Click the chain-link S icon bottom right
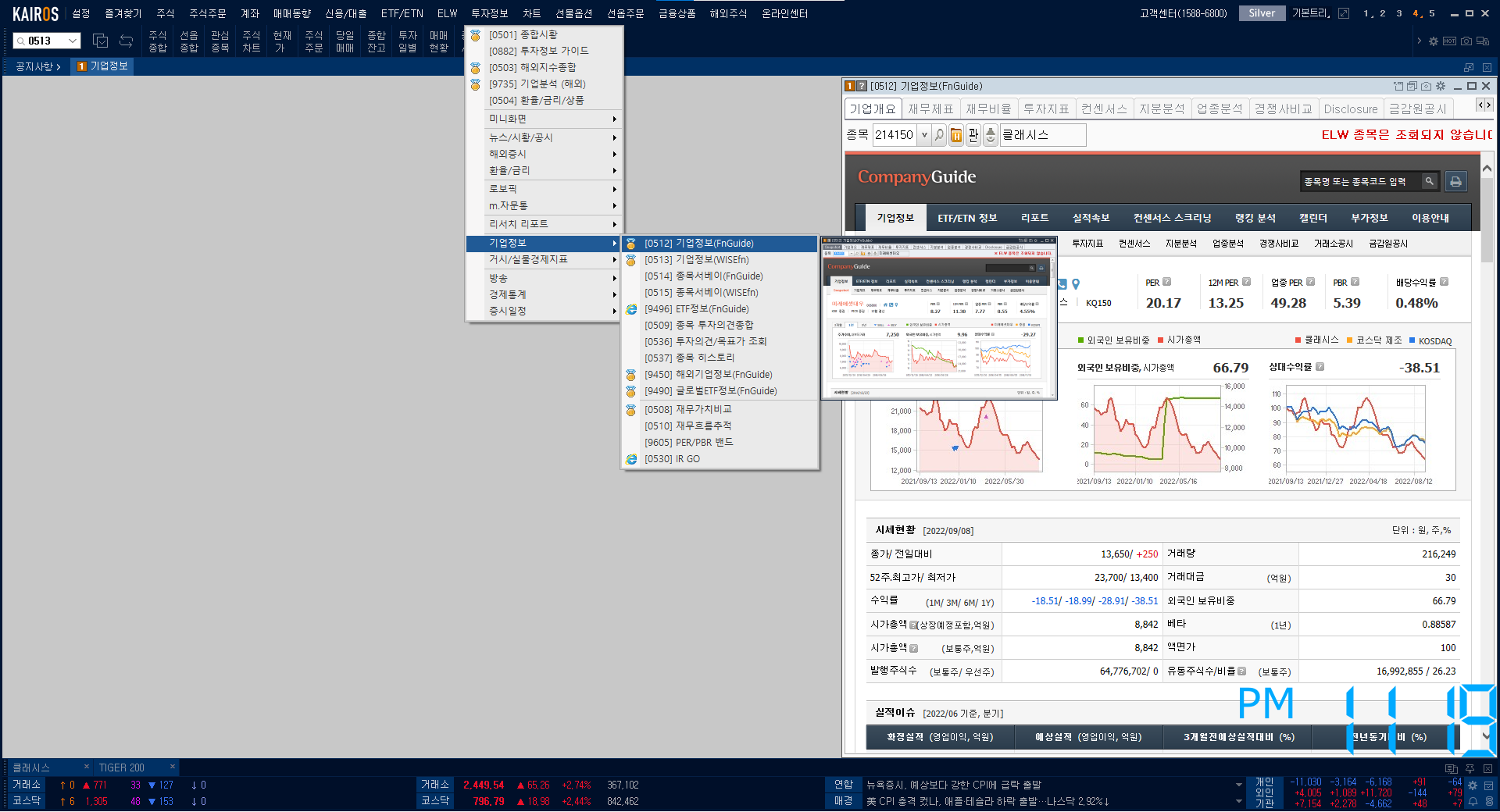The height and width of the screenshot is (812, 1500). coord(1488,802)
